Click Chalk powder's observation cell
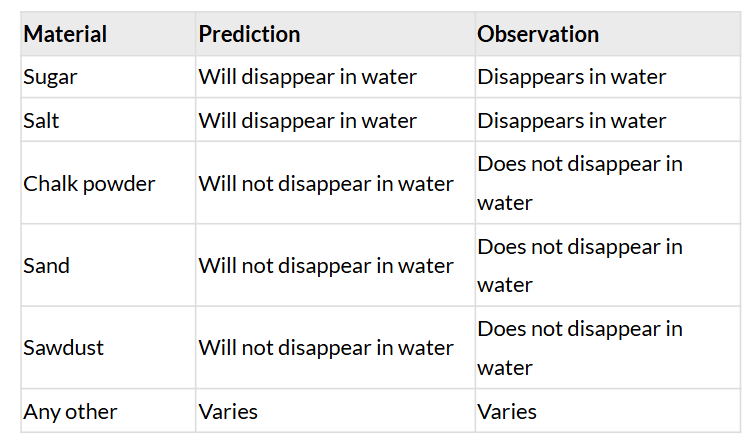Screen dimensions: 751x442 (580, 183)
